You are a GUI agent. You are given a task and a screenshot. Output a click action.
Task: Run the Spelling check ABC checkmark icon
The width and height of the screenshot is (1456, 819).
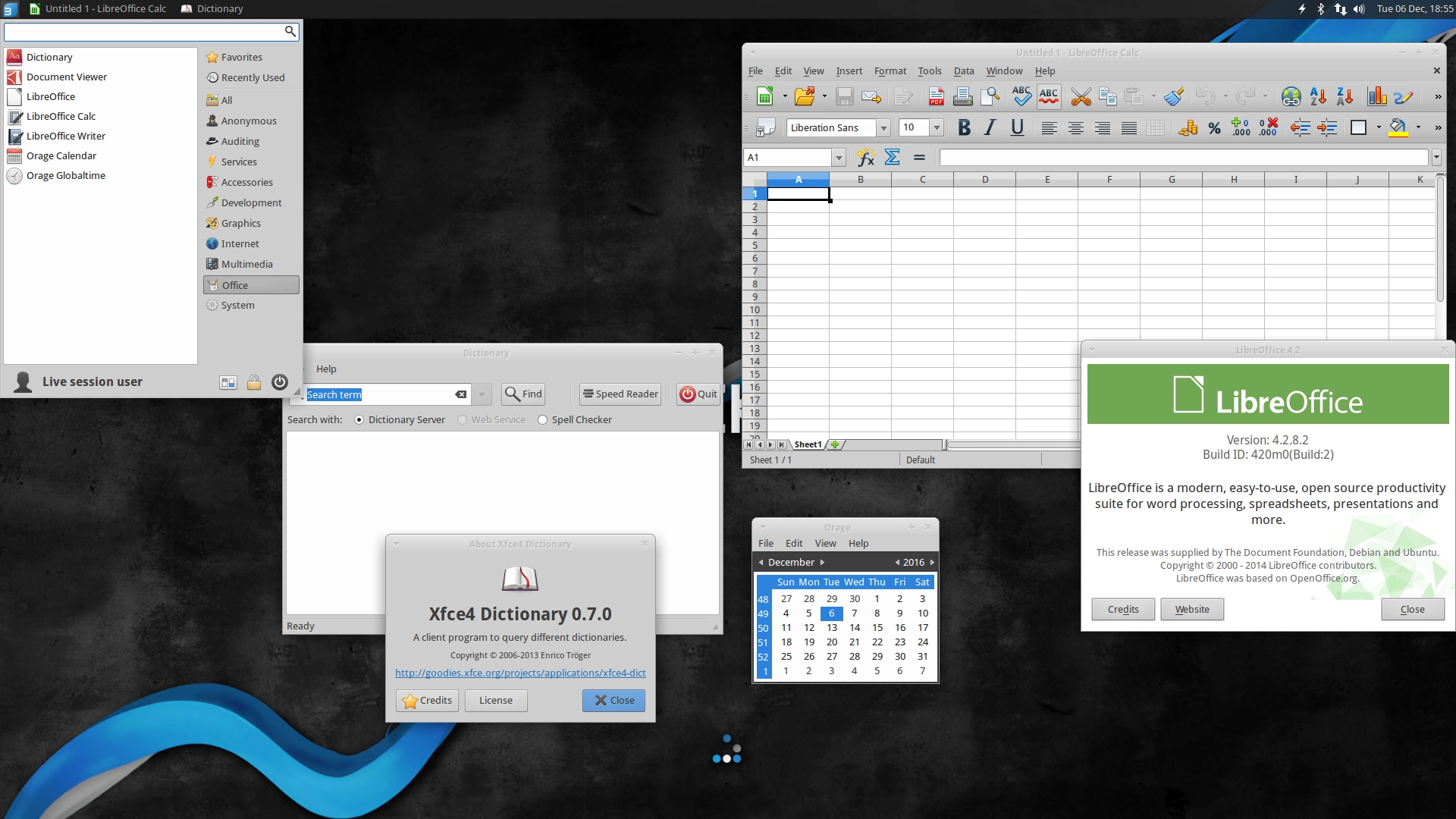pyautogui.click(x=1021, y=96)
